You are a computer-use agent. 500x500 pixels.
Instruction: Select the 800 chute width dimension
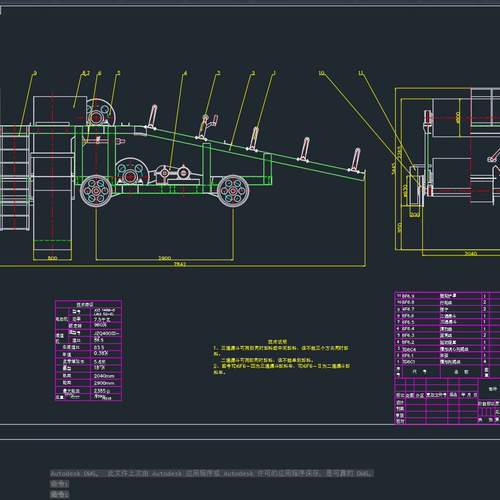tap(52, 258)
